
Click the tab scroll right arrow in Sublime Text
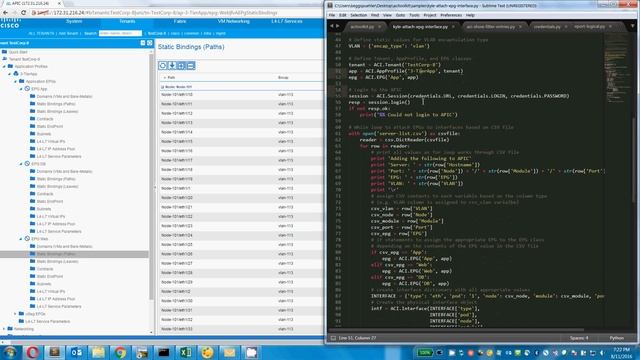[337, 26]
